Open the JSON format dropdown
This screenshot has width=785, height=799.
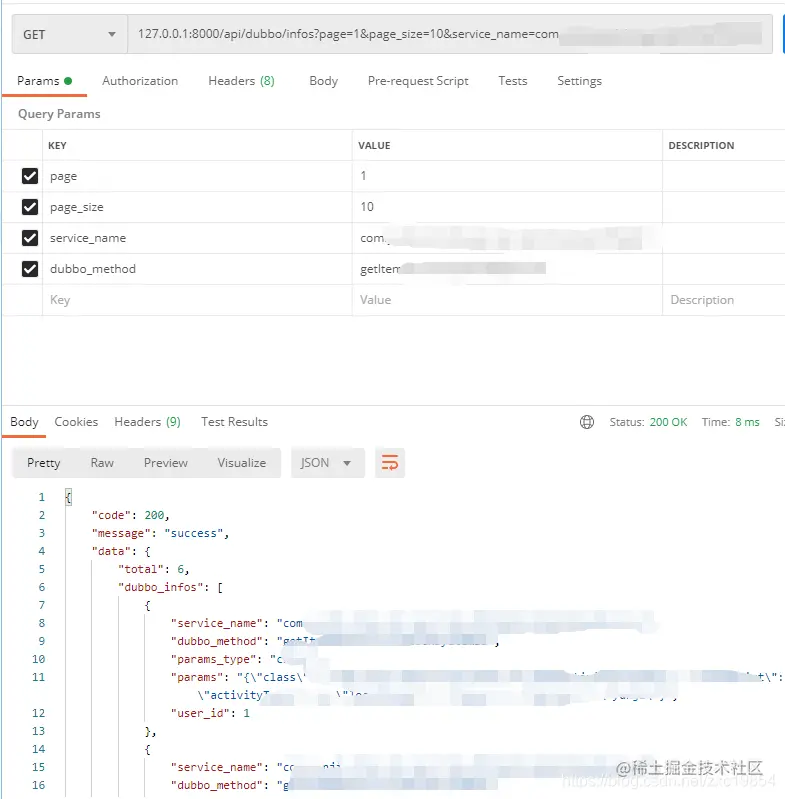[328, 463]
